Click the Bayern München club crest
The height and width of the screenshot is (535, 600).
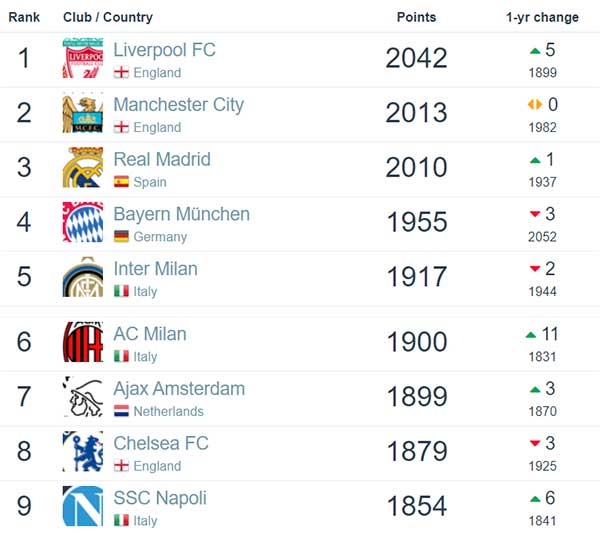coord(83,222)
